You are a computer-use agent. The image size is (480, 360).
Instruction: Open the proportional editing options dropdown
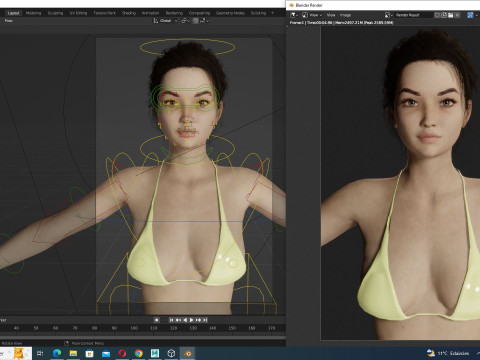click(205, 21)
